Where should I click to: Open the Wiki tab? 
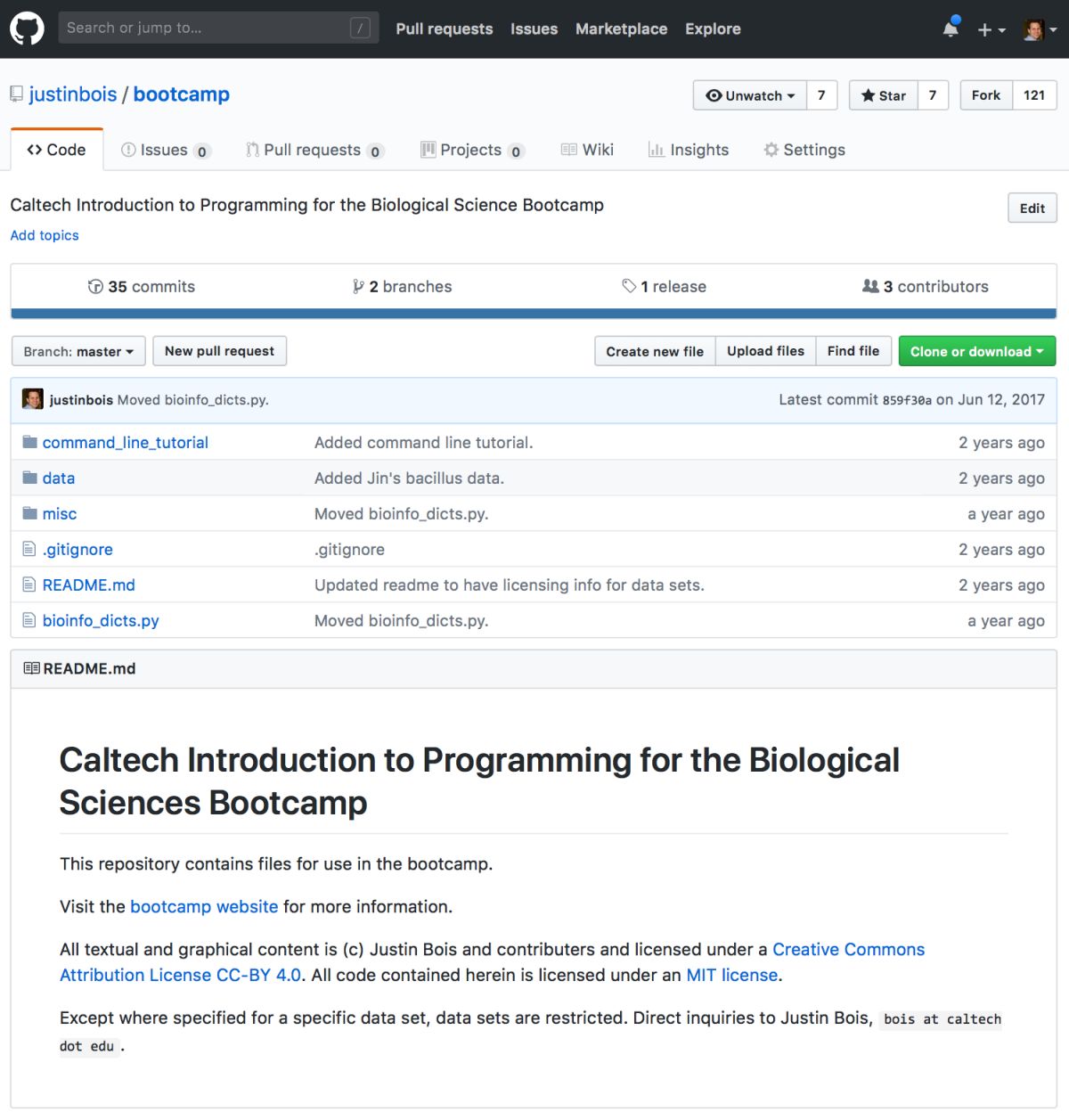point(587,150)
